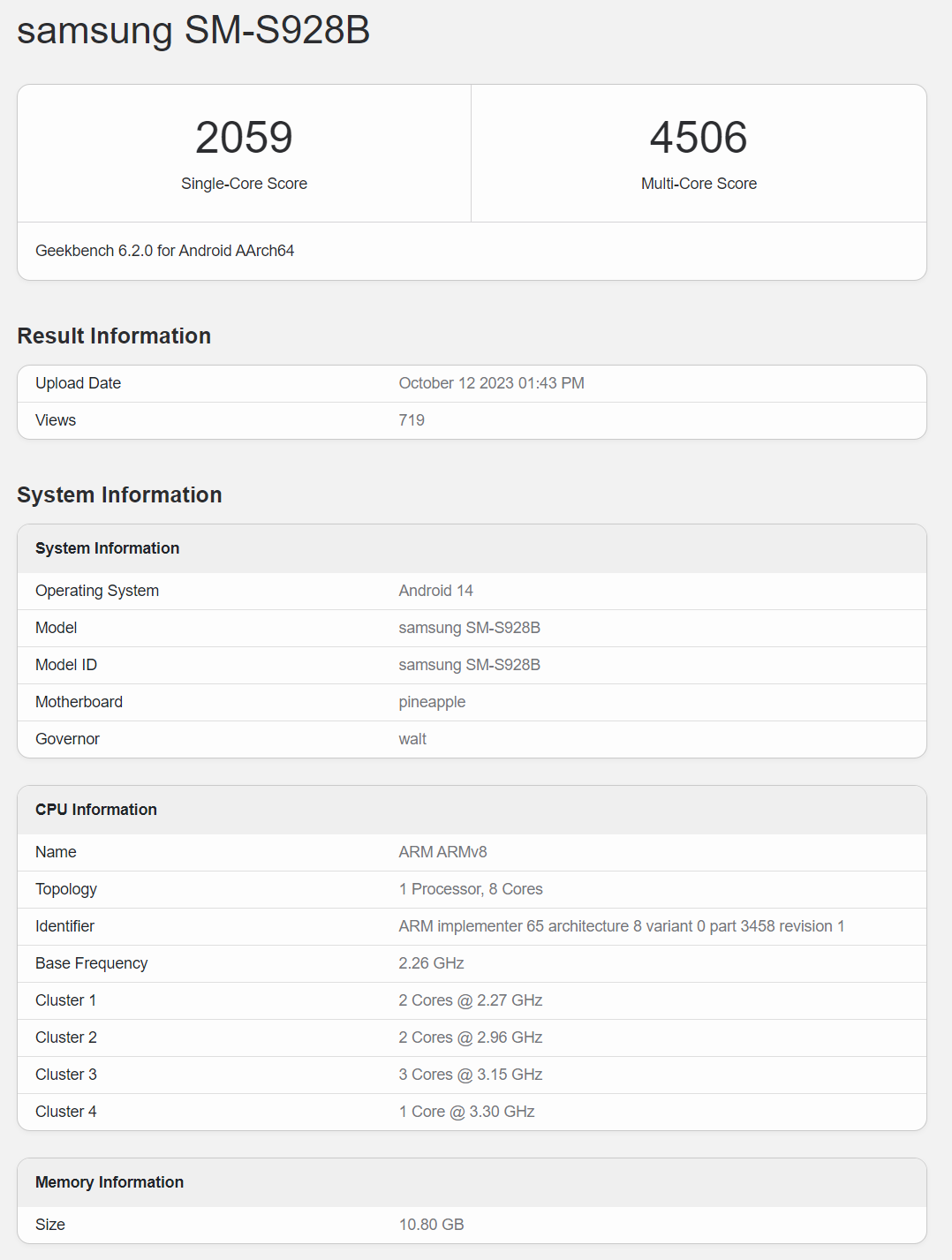Click the System Information section header
The width and height of the screenshot is (952, 1260).
119,494
